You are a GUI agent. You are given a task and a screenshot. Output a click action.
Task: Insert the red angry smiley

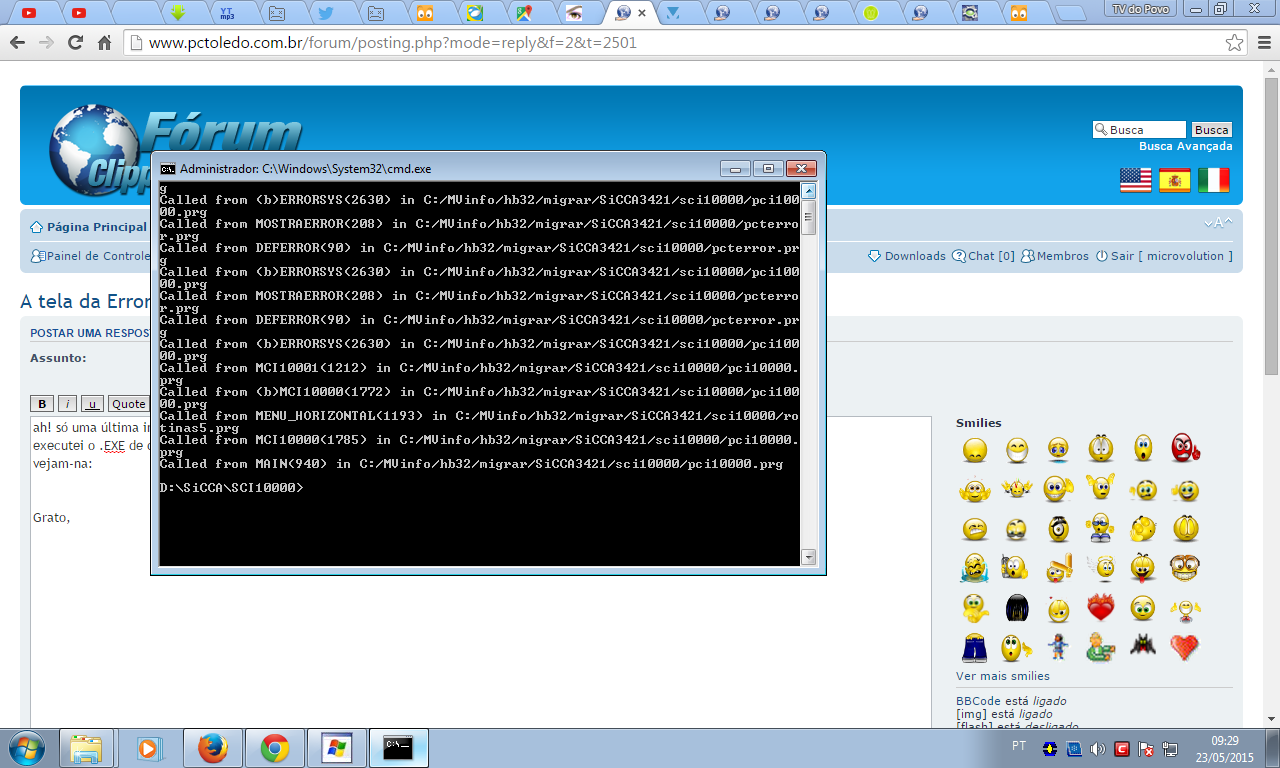[1185, 448]
